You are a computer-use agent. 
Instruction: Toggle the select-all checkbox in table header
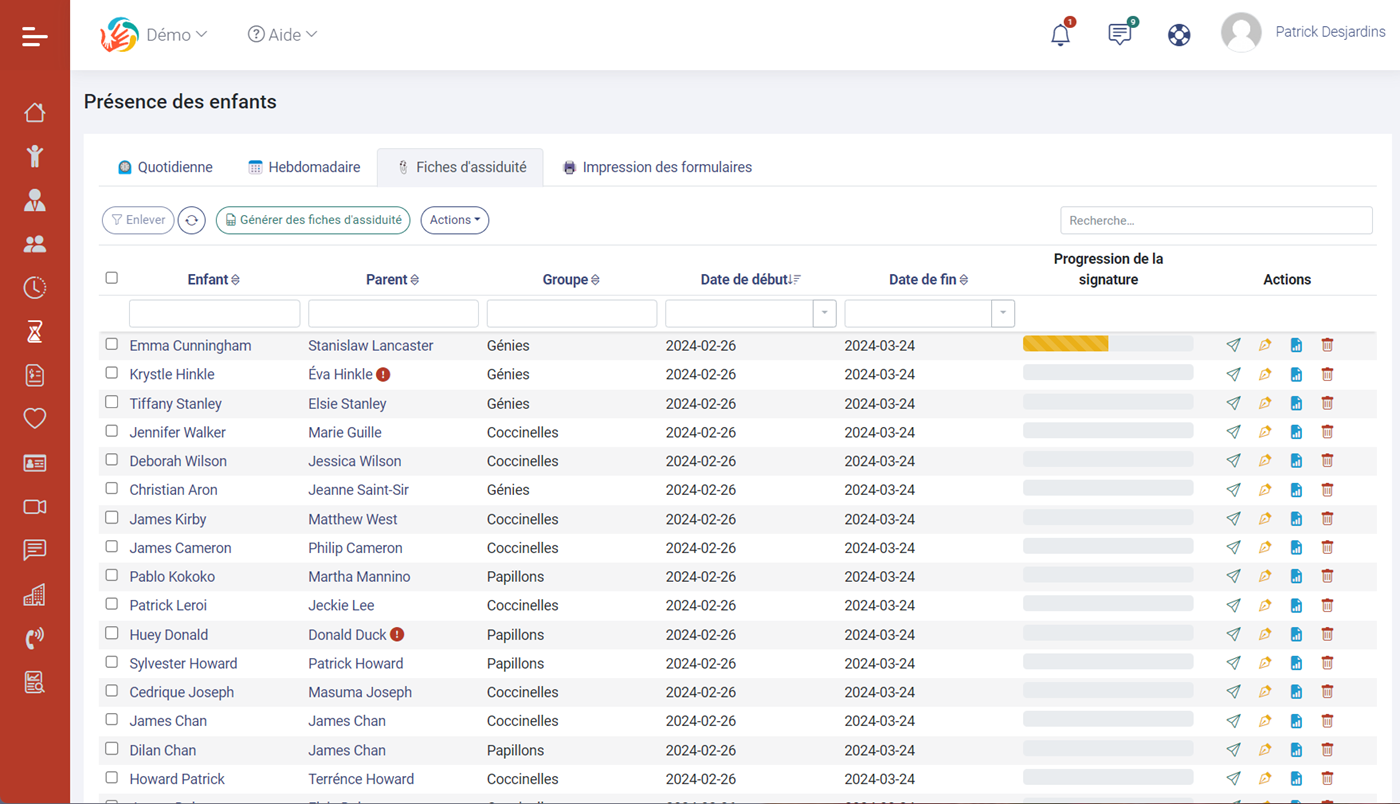[111, 278]
